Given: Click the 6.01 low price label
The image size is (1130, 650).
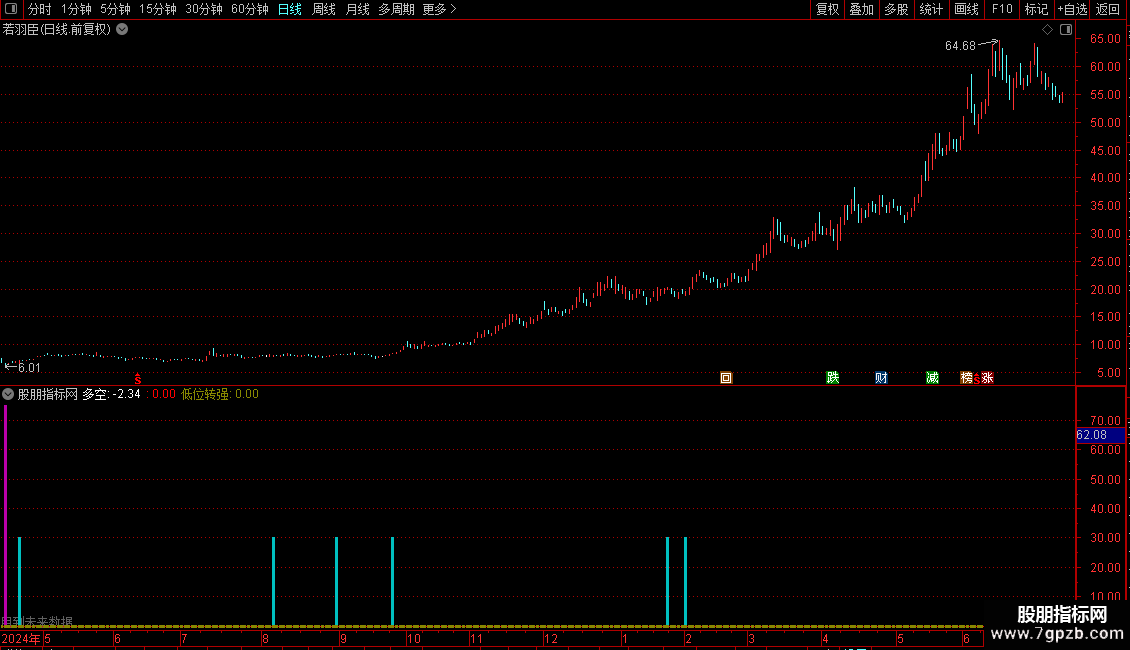Looking at the screenshot, I should pos(29,368).
